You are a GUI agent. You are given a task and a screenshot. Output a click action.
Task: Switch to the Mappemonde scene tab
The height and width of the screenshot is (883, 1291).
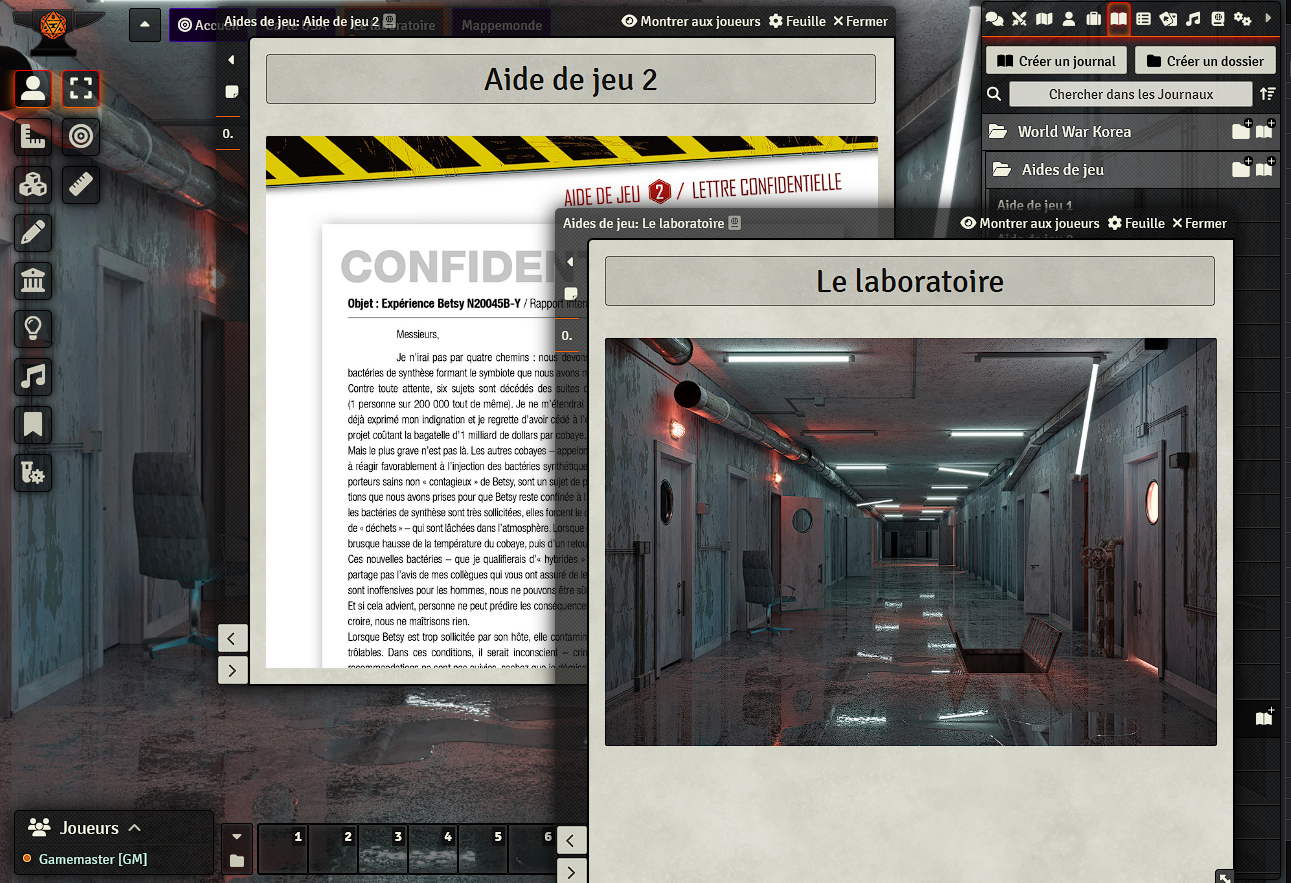[x=501, y=25]
